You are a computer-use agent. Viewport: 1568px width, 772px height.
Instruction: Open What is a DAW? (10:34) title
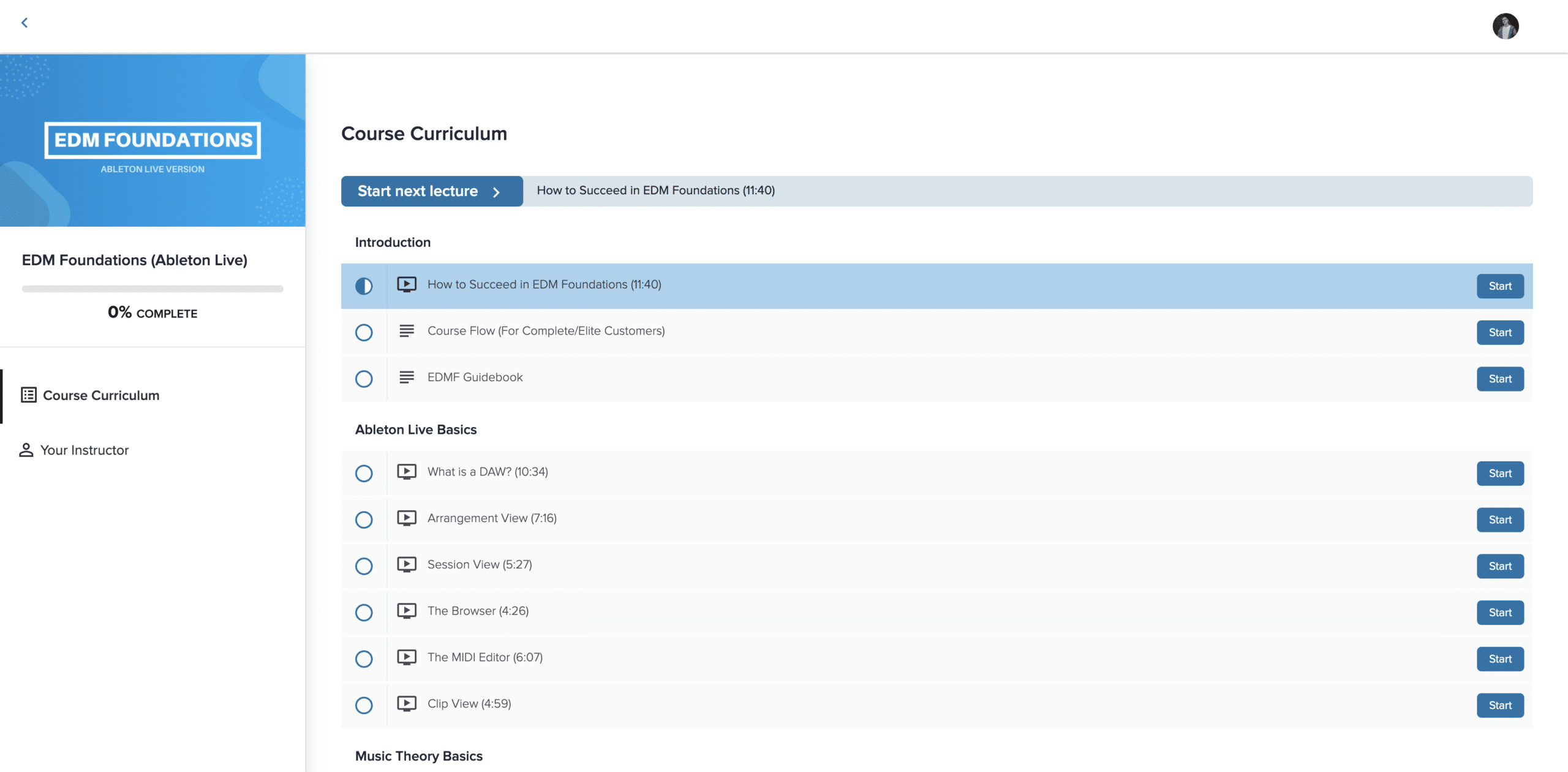pyautogui.click(x=488, y=472)
